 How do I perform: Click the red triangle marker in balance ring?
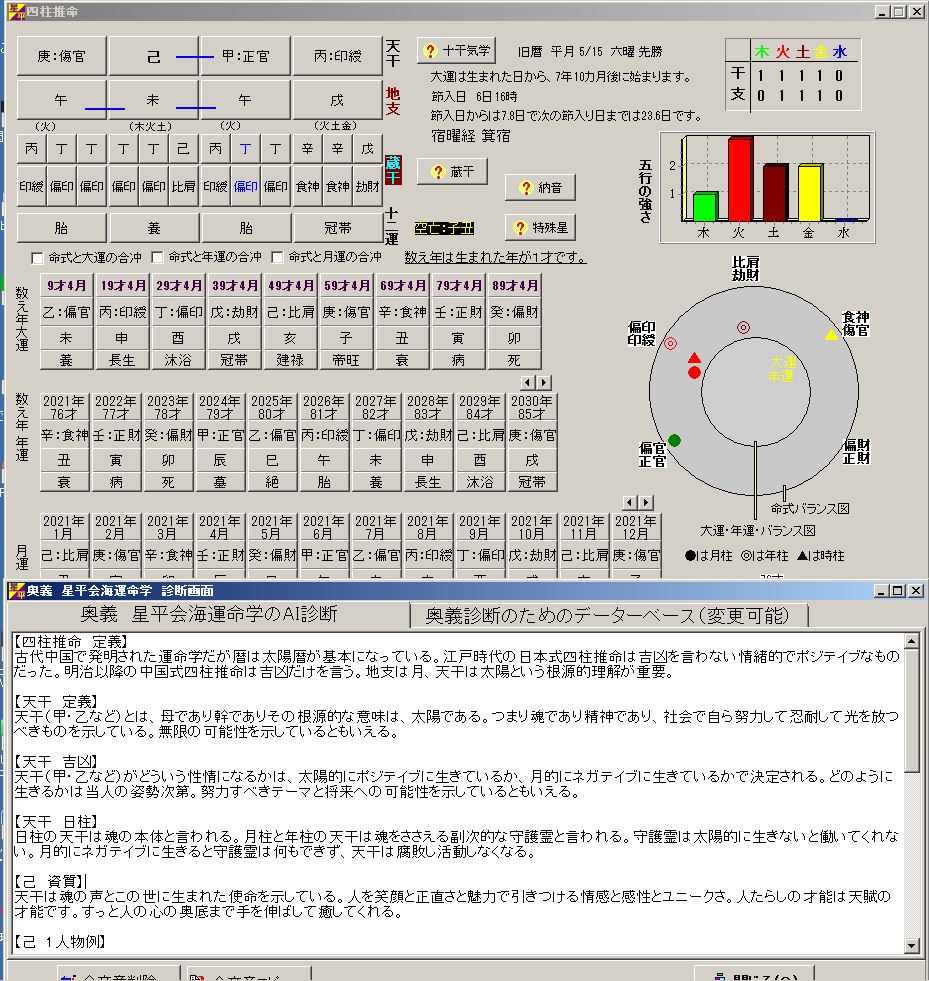coord(694,358)
